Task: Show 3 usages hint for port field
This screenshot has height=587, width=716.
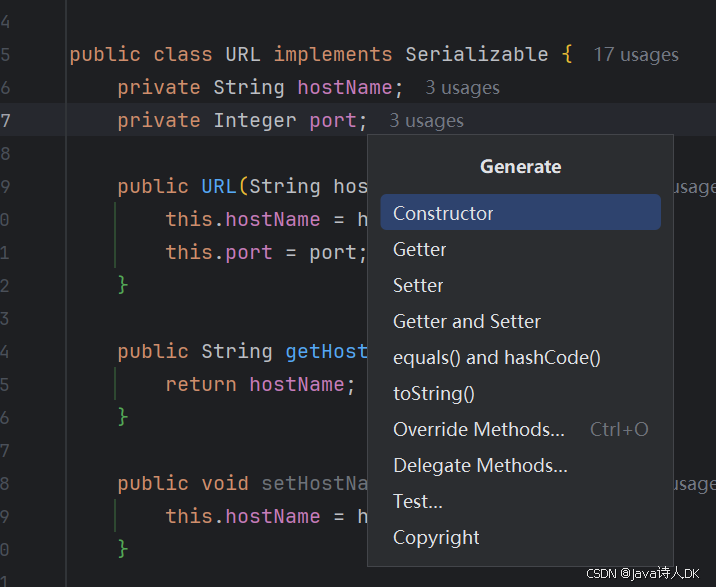Action: point(426,121)
